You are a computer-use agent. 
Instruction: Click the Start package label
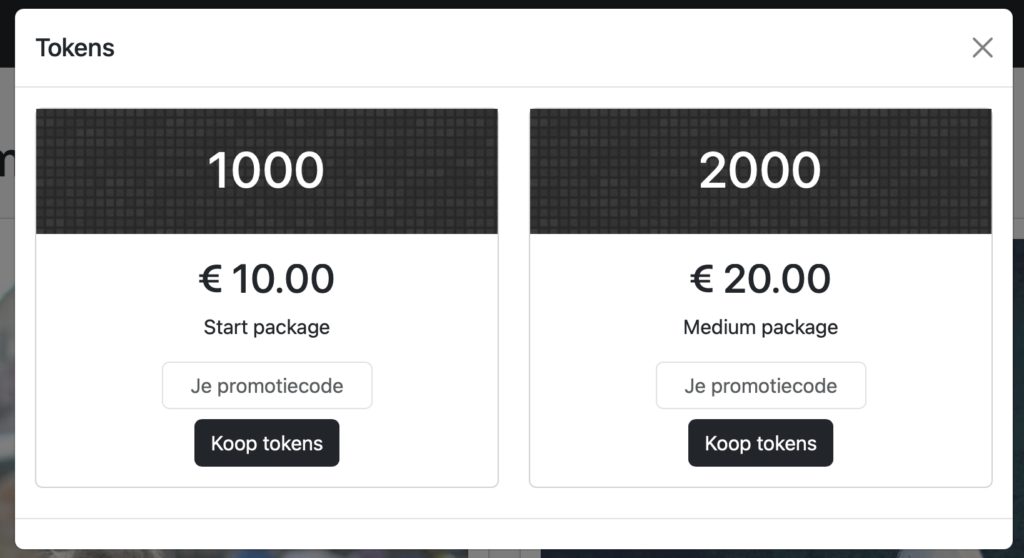pos(266,327)
